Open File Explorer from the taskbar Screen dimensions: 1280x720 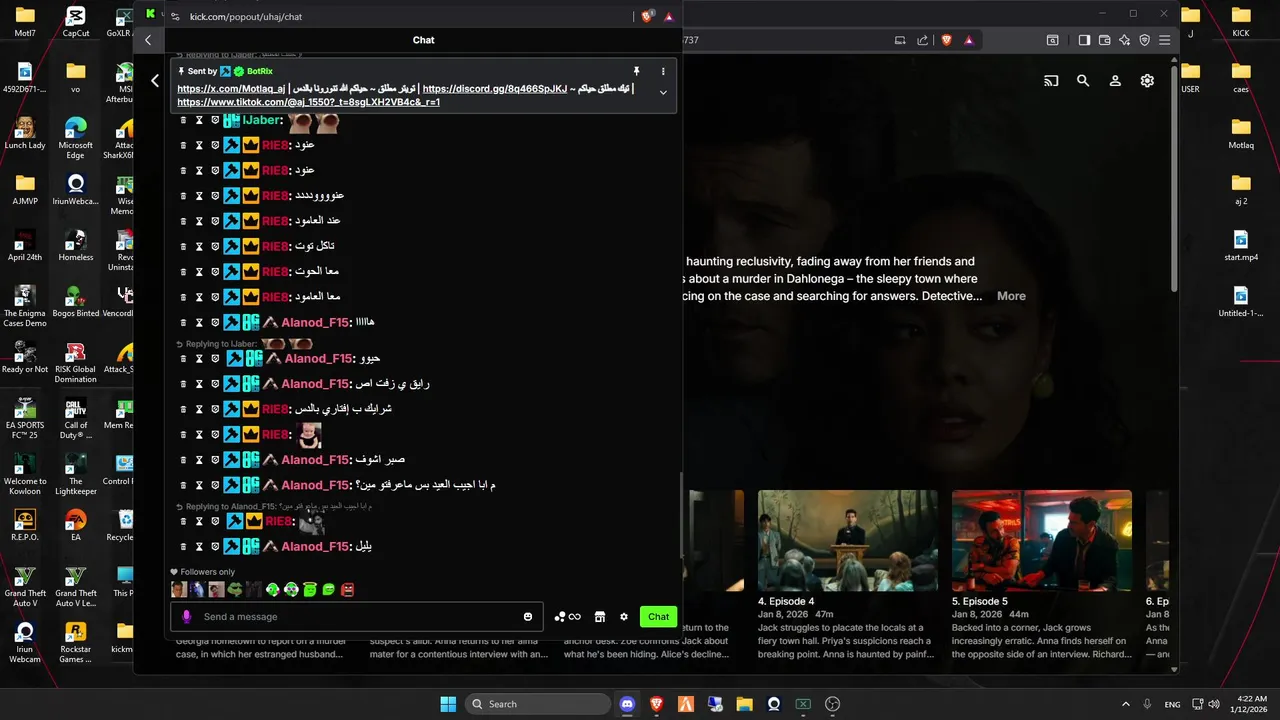745,704
